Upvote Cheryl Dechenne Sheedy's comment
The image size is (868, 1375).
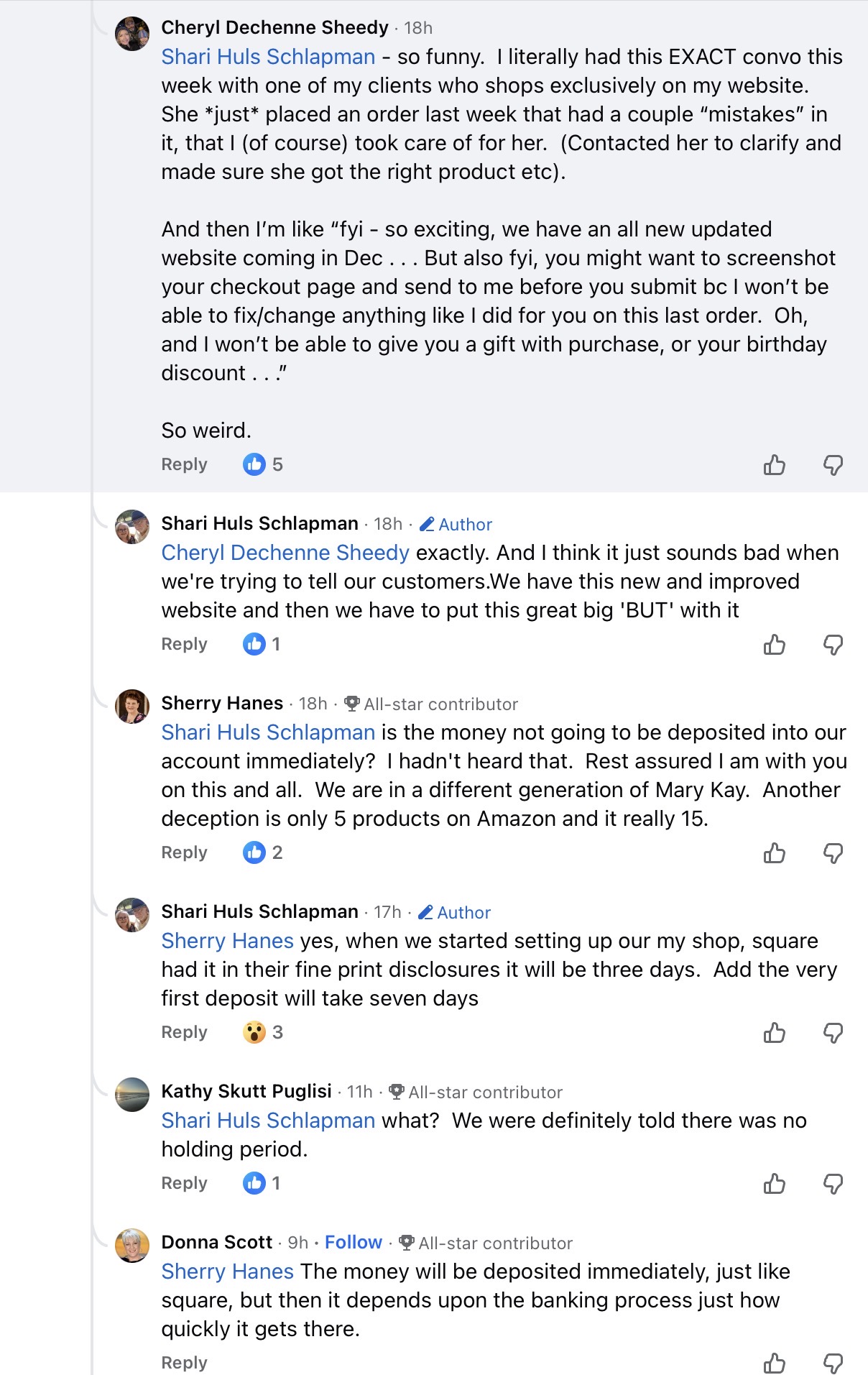[774, 465]
